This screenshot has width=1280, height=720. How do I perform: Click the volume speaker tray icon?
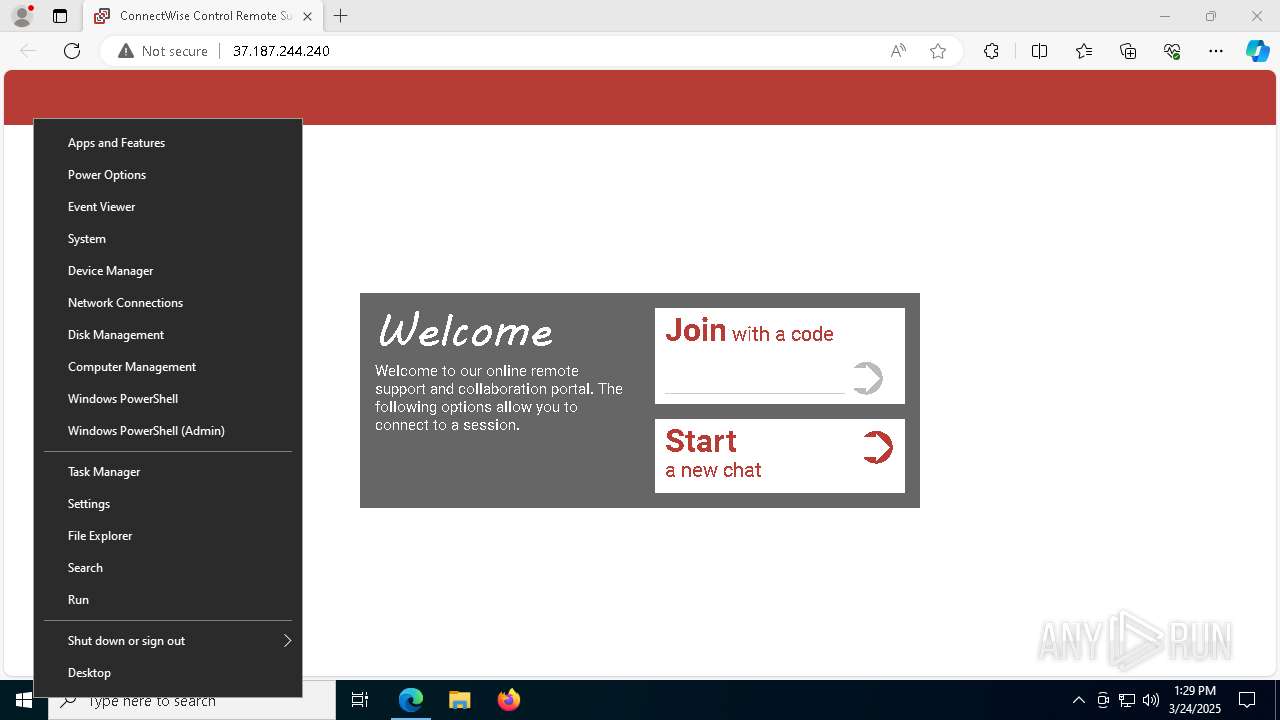point(1151,700)
